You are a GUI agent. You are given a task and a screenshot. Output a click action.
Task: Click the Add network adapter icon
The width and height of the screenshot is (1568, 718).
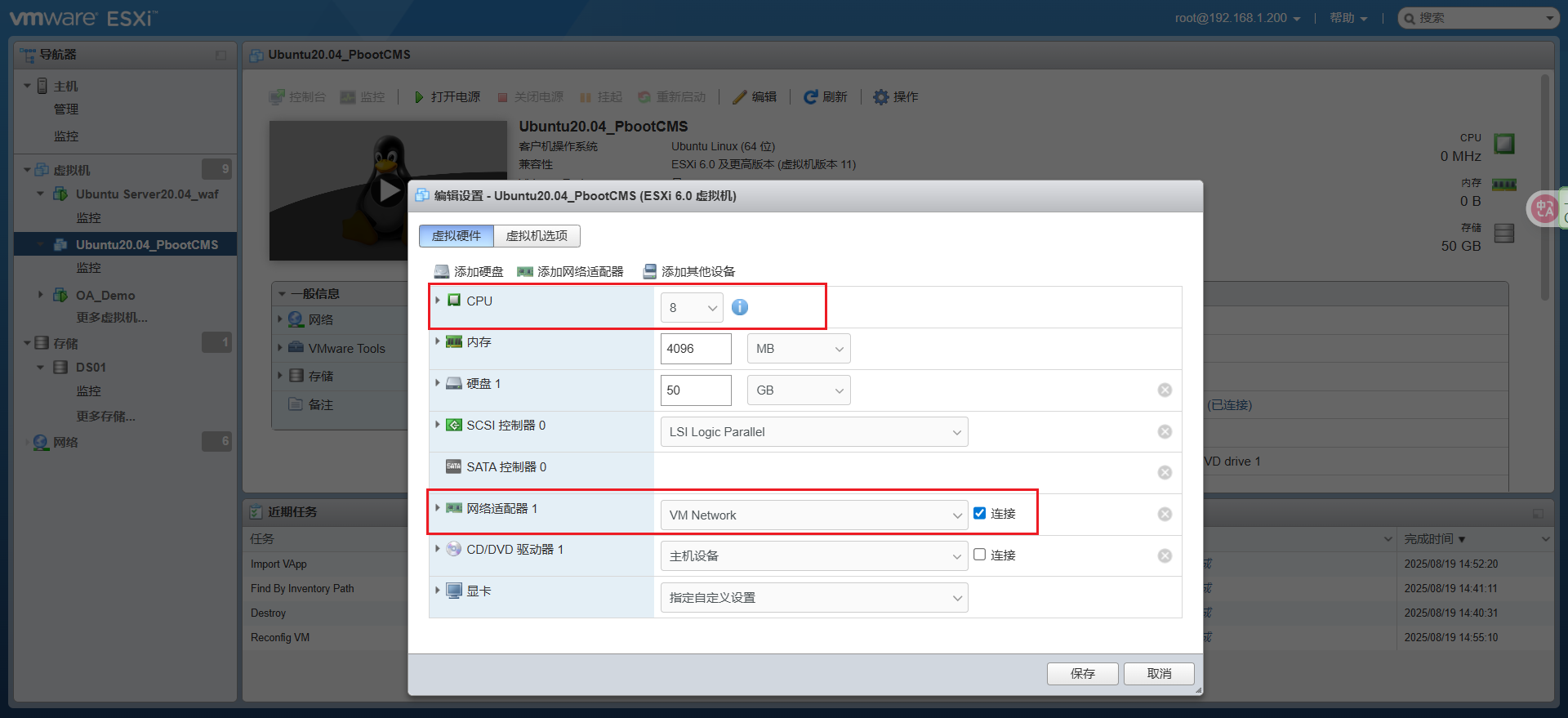pyautogui.click(x=525, y=271)
